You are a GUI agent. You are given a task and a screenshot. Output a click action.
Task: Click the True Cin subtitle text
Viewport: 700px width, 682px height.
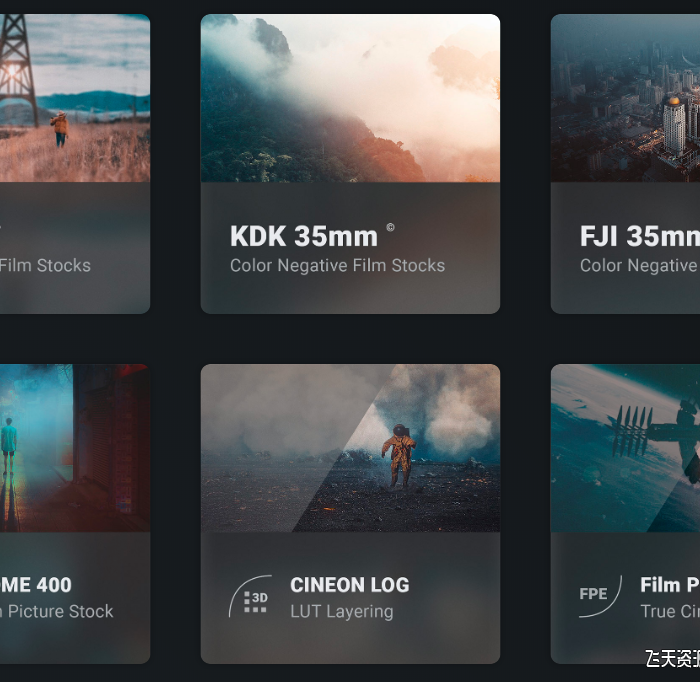click(x=670, y=611)
